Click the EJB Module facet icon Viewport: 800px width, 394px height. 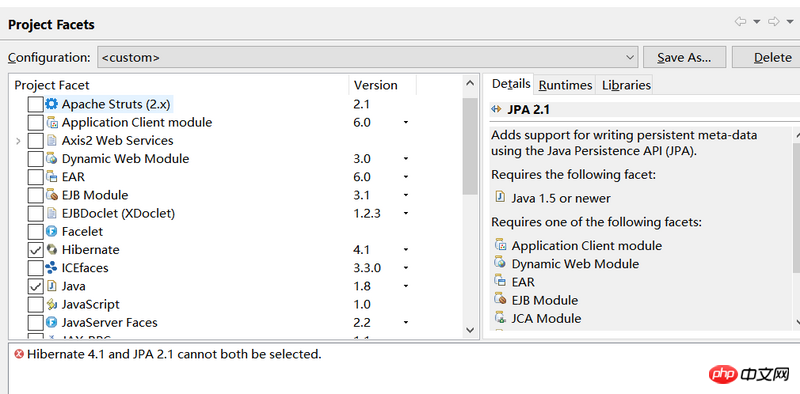[52, 195]
